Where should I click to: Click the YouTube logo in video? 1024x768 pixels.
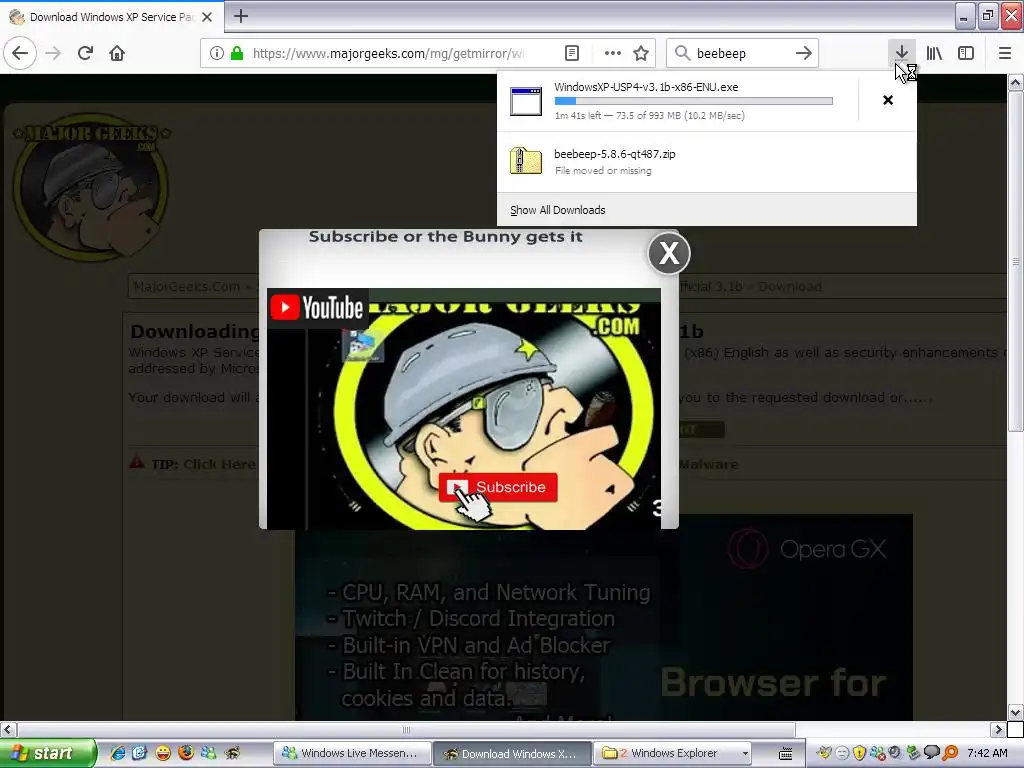(x=317, y=308)
